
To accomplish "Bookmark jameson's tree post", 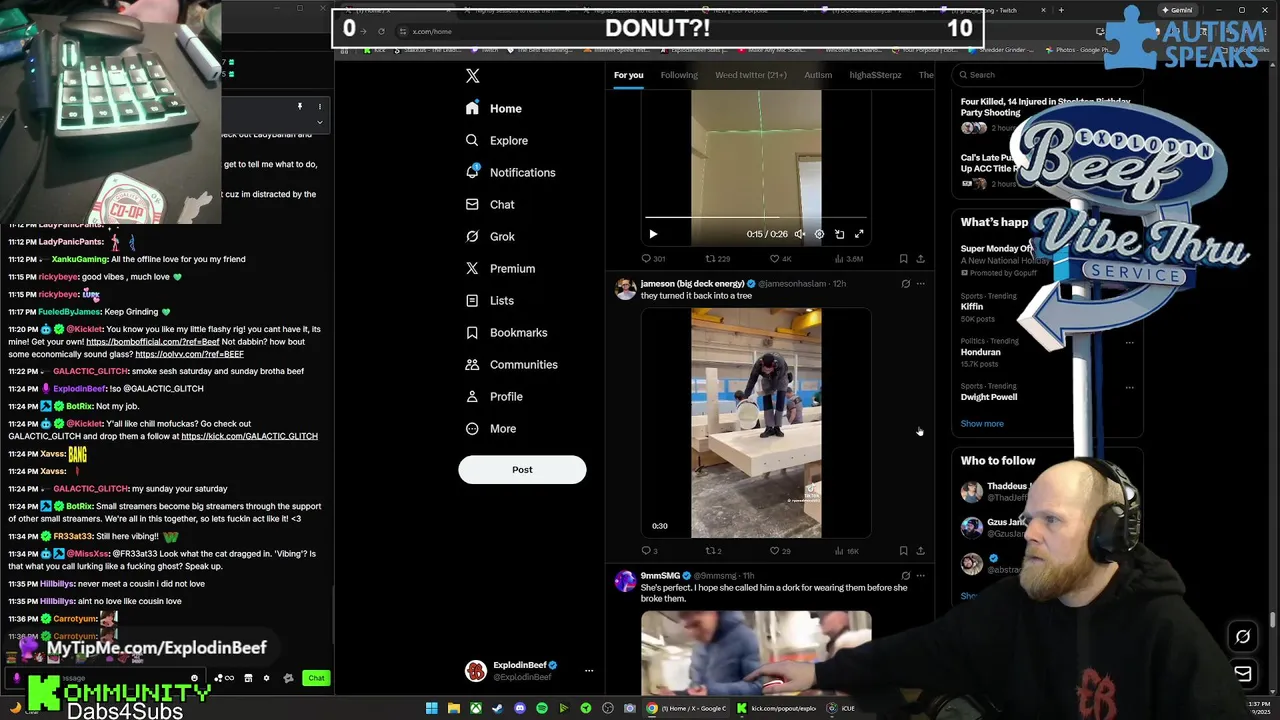I will click(903, 551).
